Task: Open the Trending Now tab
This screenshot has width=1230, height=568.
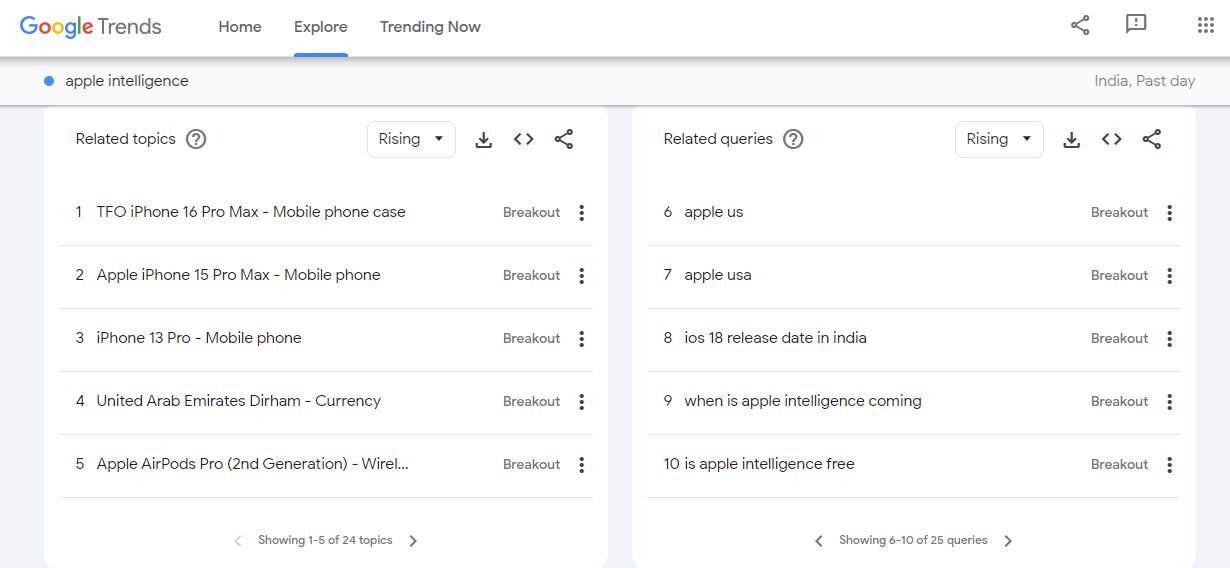Action: click(430, 27)
